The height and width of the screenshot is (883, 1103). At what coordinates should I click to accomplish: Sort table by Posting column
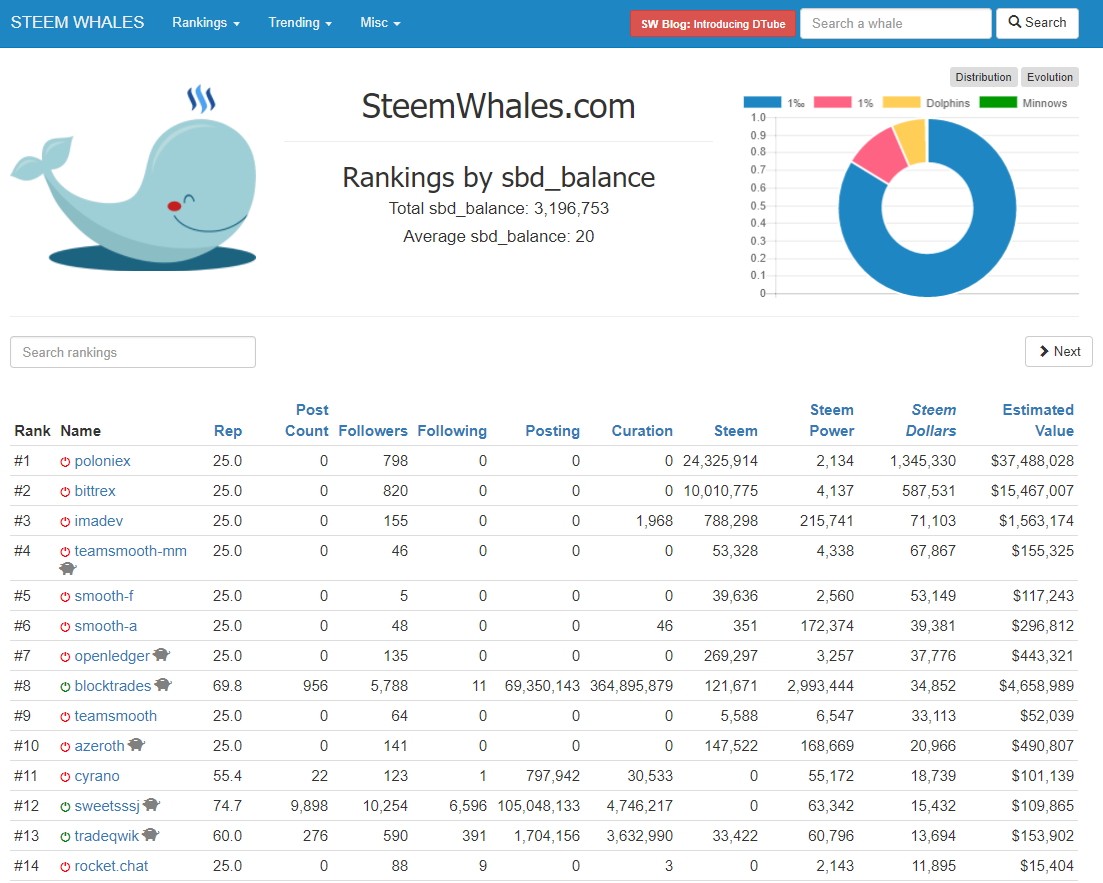pyautogui.click(x=552, y=431)
